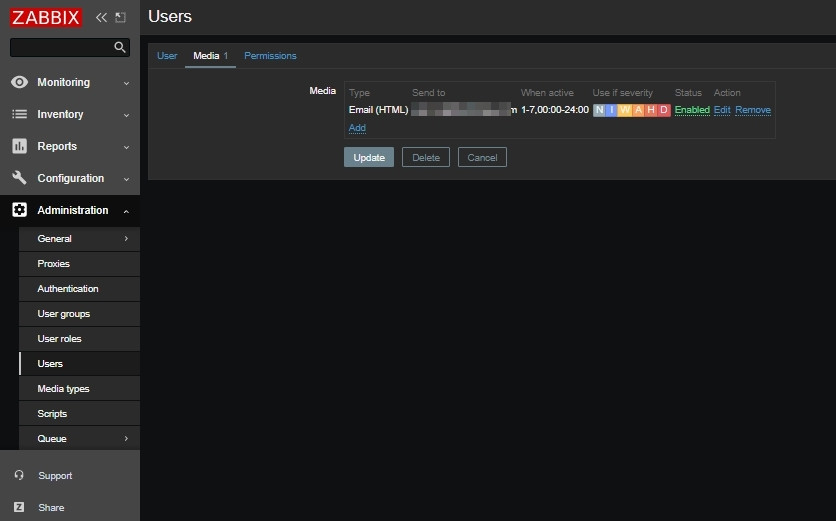
Task: Click the hide sidebar icon
Action: point(120,18)
